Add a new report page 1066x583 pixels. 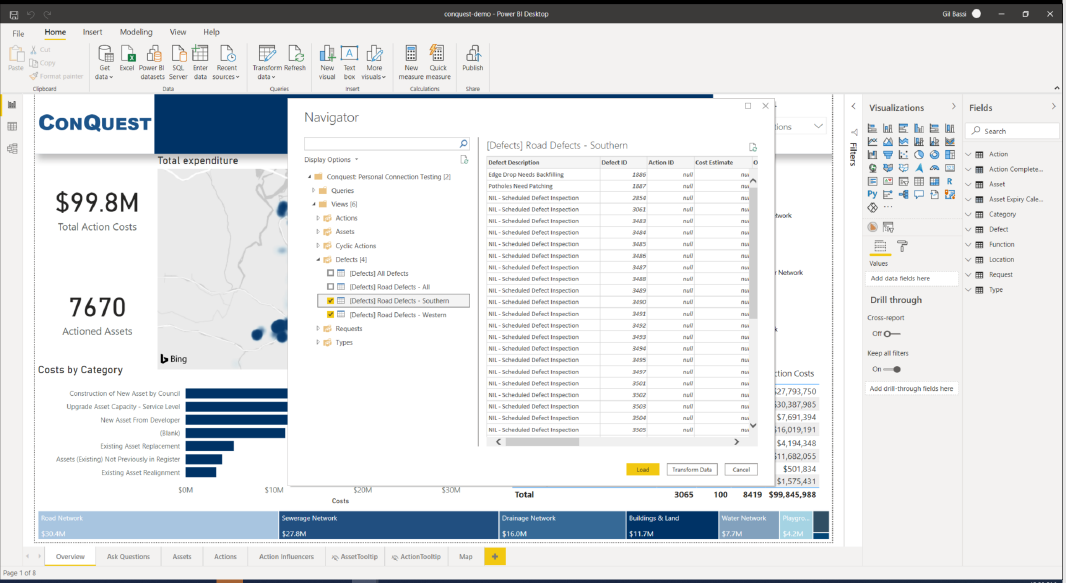click(x=495, y=556)
